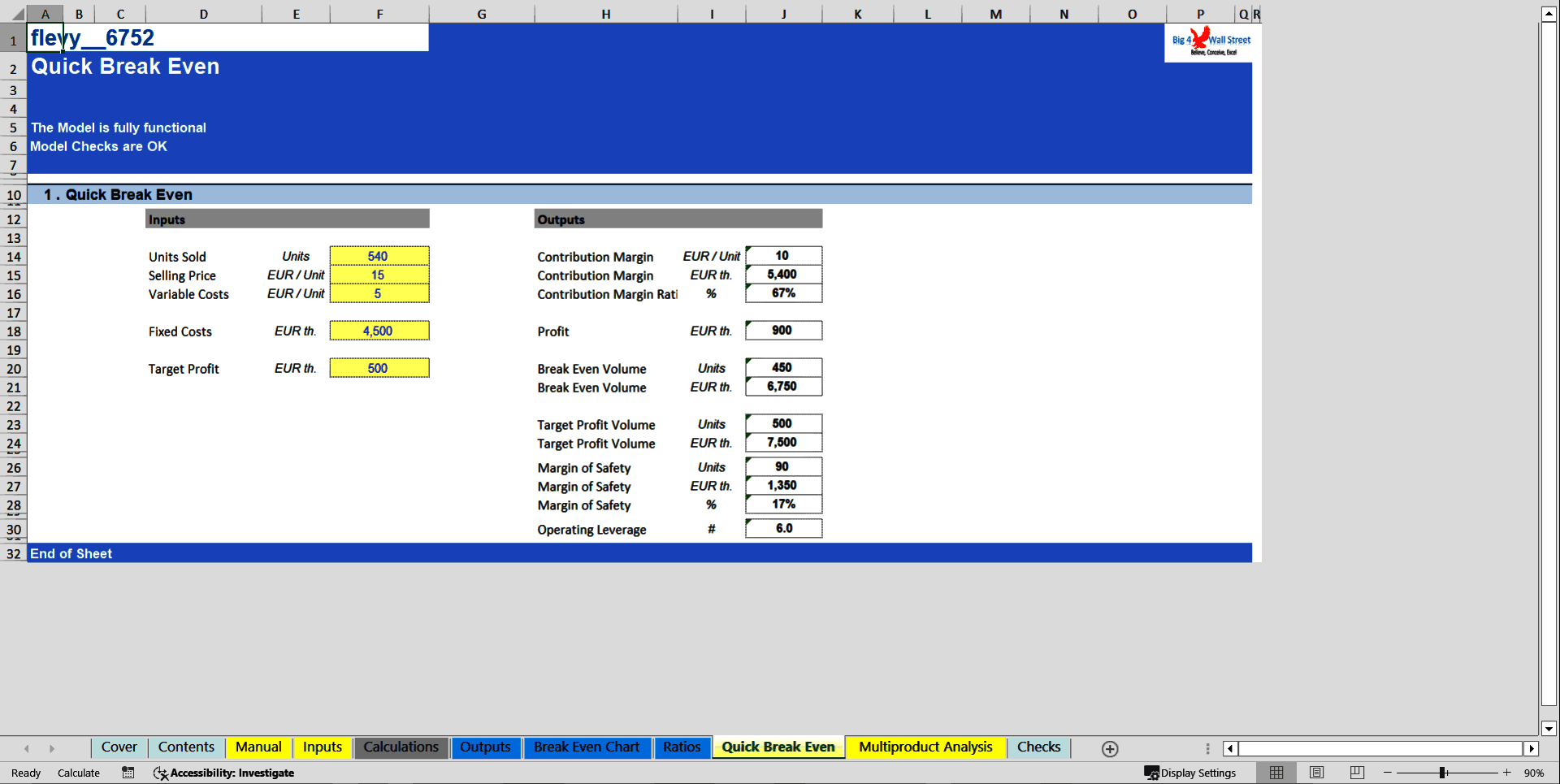Select the Break Even Chart tab
This screenshot has width=1560, height=784.
point(587,747)
